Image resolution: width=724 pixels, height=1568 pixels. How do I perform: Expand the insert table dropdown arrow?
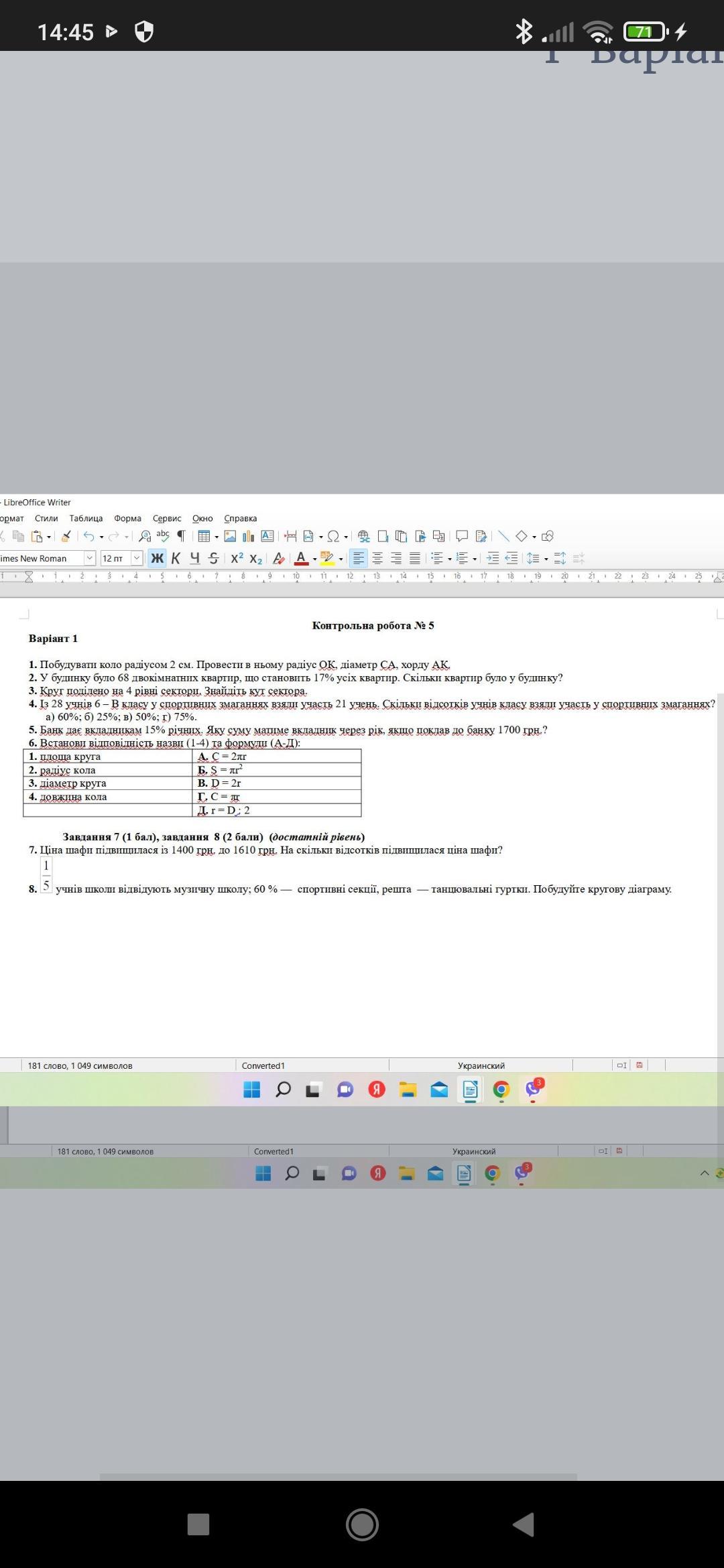(x=217, y=537)
